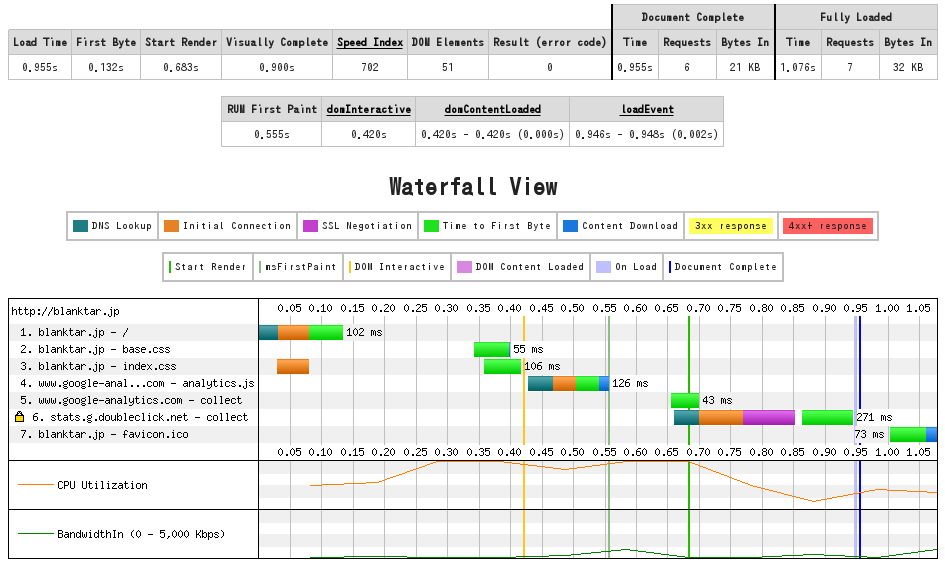This screenshot has height=562, width=945.
Task: Click the teal DNS Lookup legend swatch
Action: pos(80,226)
